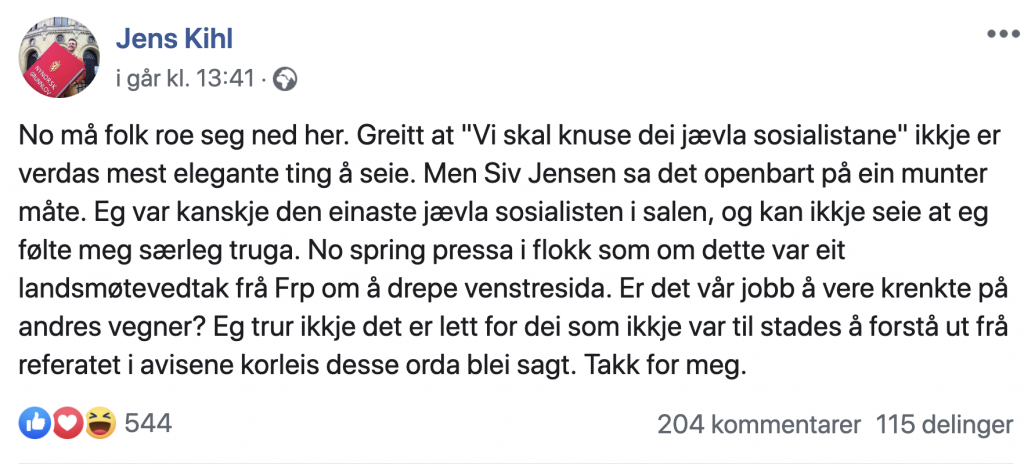This screenshot has width=1024, height=464.
Task: Show who reacted via the 544 count
Action: [x=148, y=424]
